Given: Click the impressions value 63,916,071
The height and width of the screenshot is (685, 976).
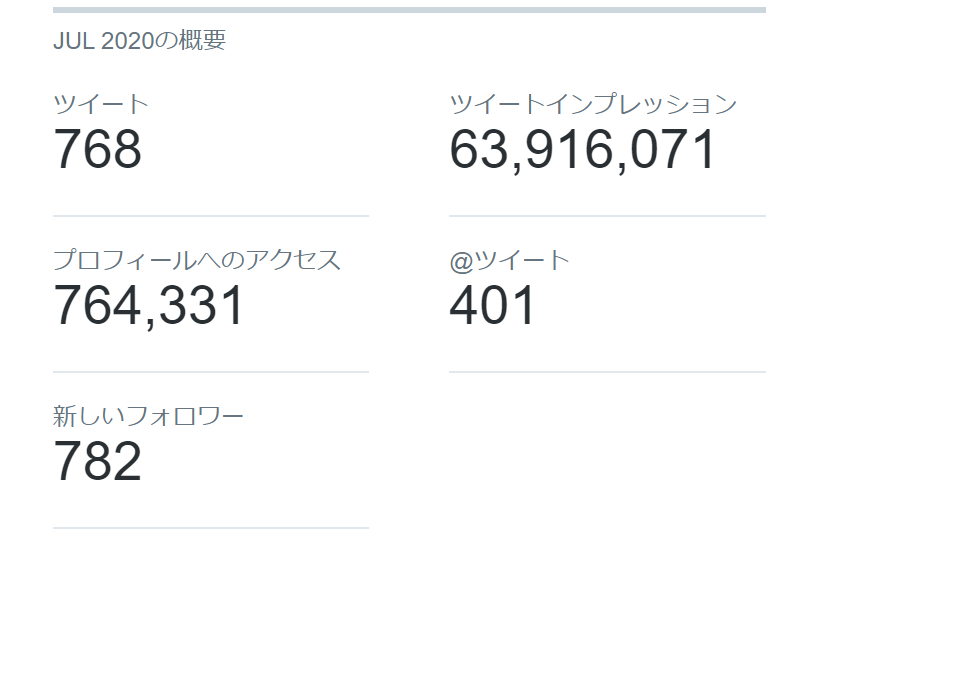Looking at the screenshot, I should click(583, 150).
